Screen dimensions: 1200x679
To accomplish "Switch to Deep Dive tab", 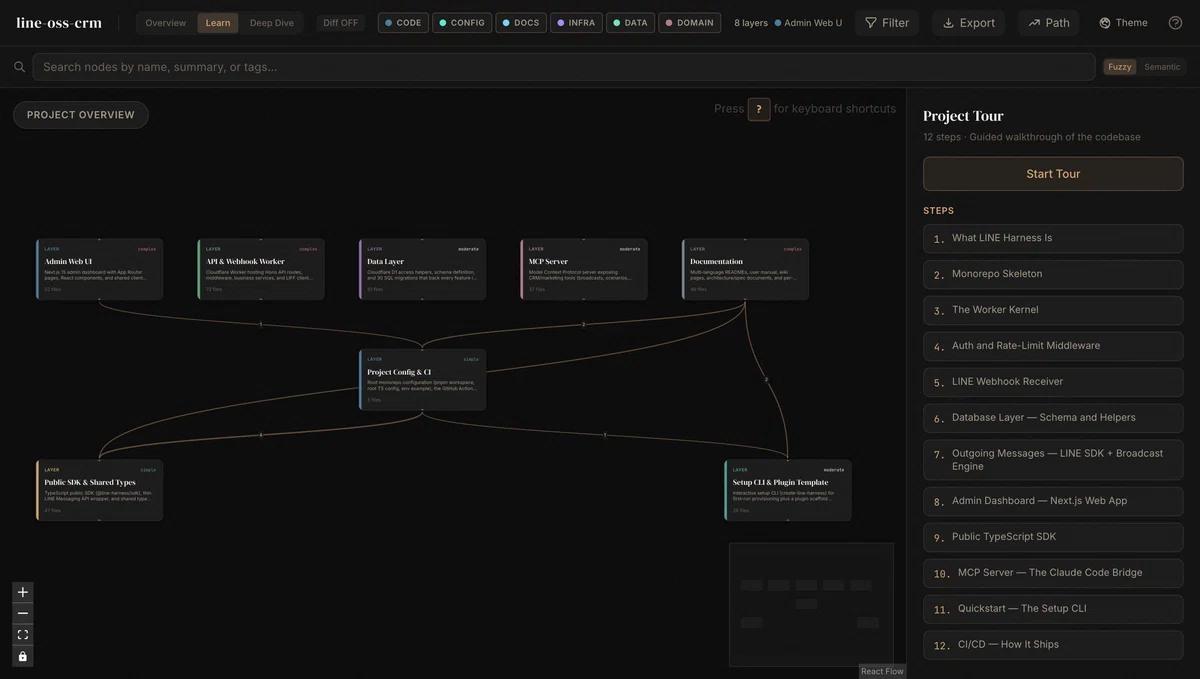I will [272, 23].
